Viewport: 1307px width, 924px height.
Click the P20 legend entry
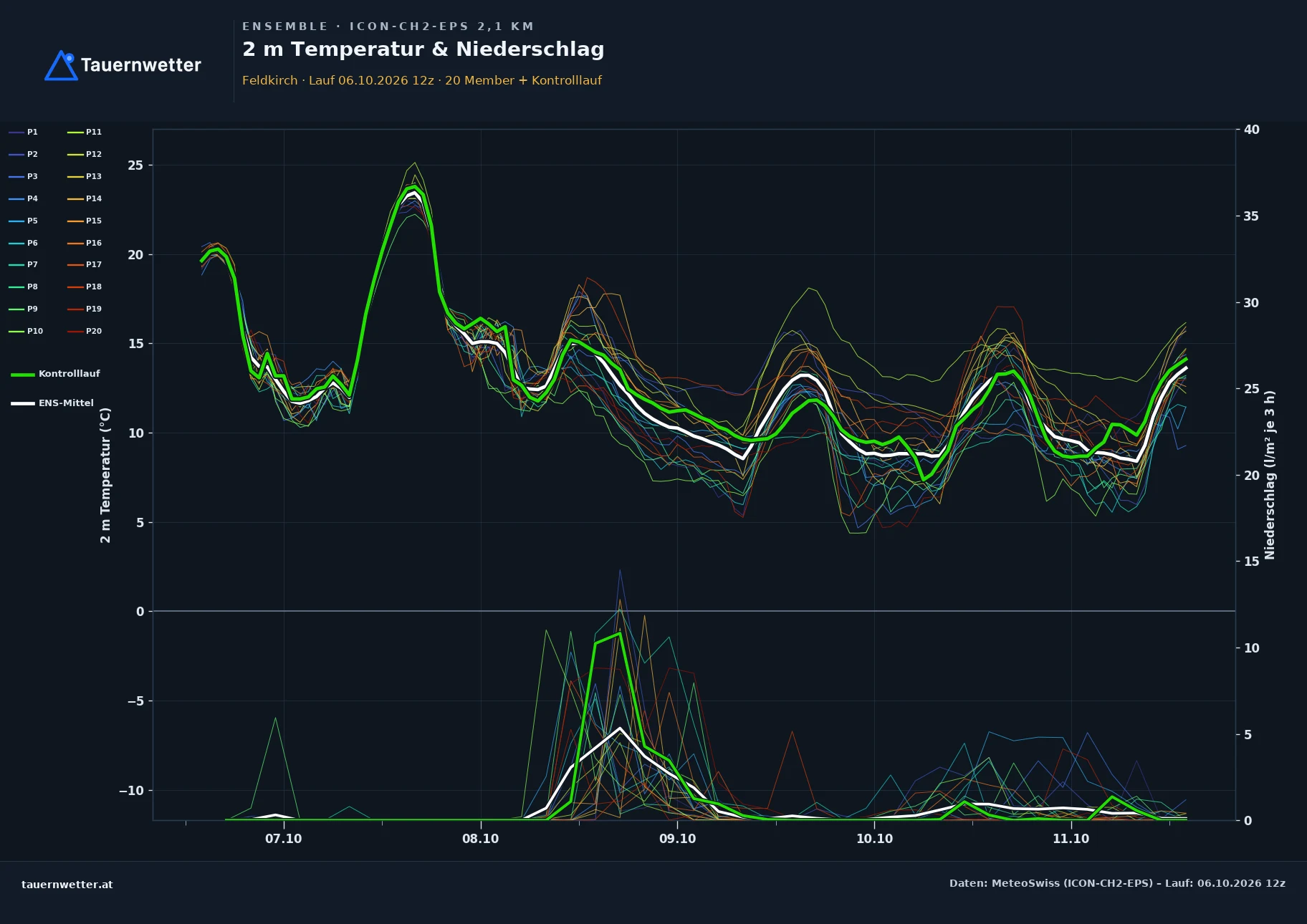coord(85,331)
